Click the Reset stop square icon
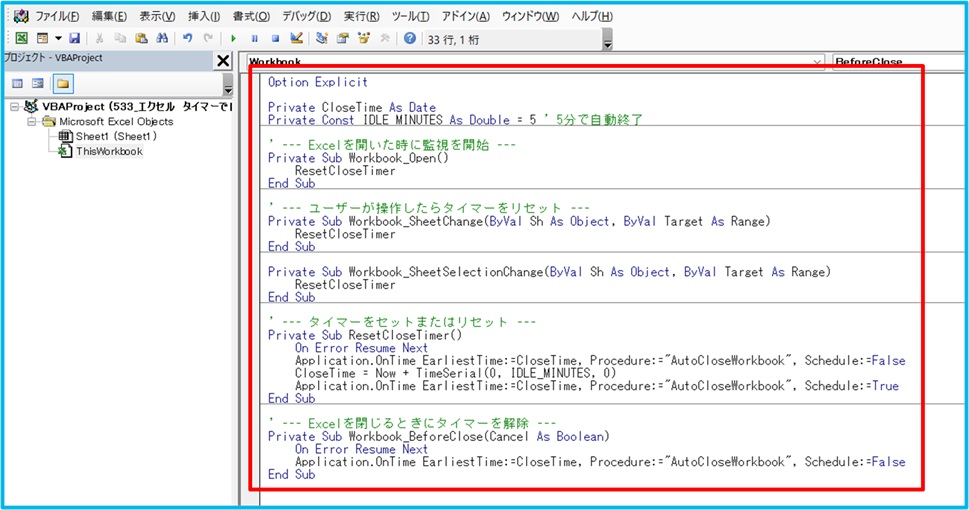The width and height of the screenshot is (969, 510). click(x=275, y=38)
